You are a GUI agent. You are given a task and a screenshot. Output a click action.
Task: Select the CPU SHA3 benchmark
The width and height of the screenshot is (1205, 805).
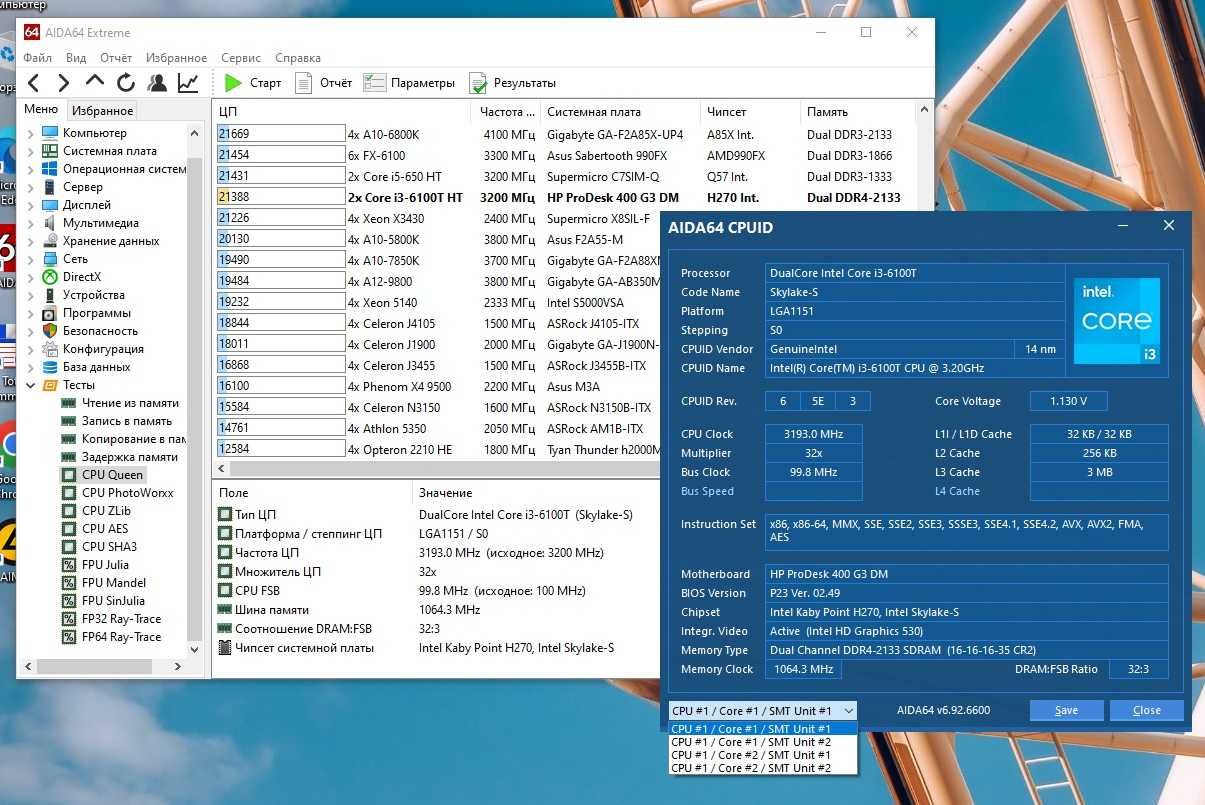click(x=99, y=547)
